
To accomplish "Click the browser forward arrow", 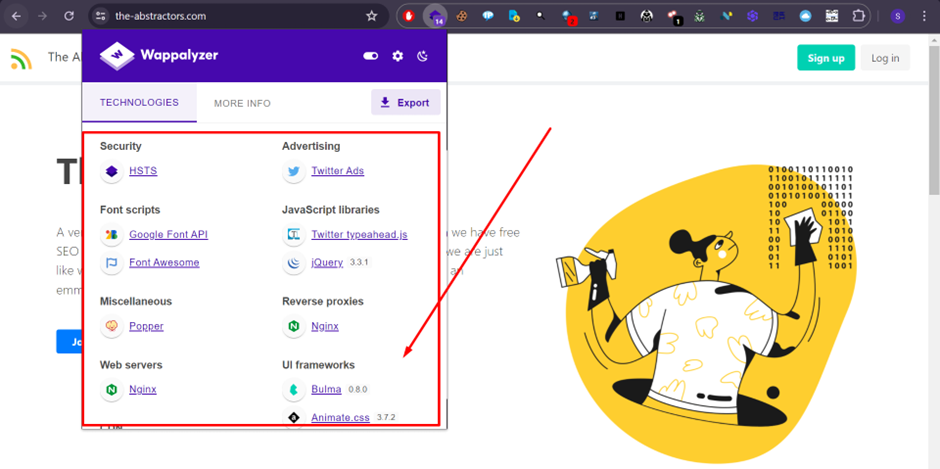I will [x=43, y=16].
